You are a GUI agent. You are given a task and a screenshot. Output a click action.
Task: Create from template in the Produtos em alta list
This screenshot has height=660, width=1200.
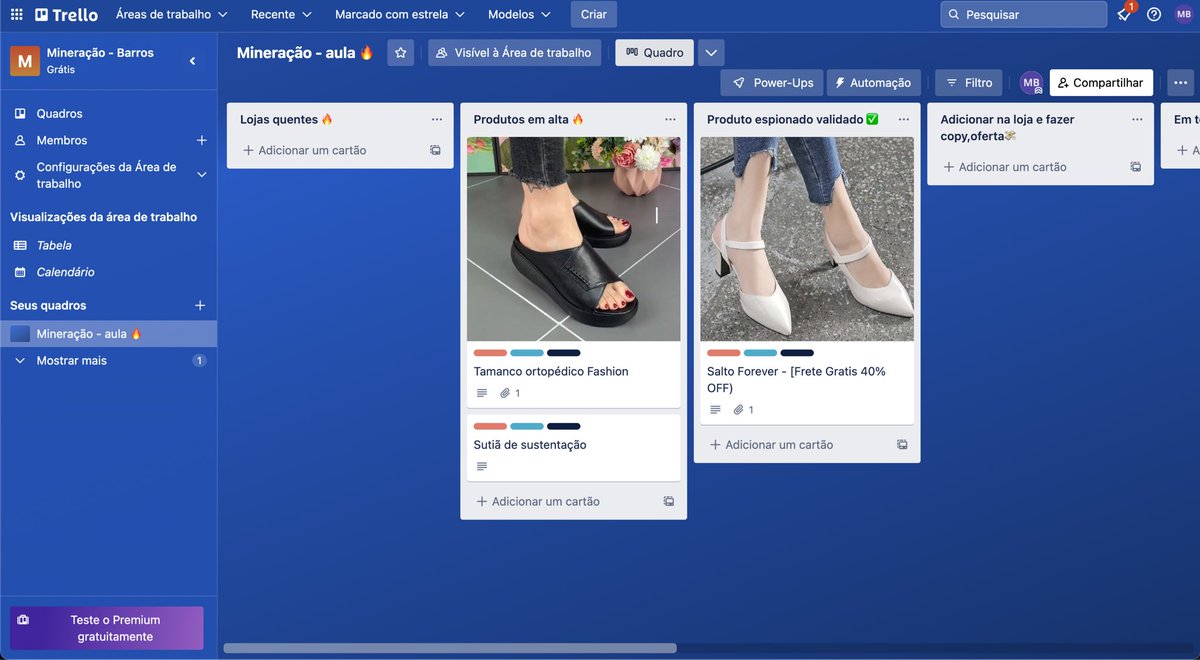pos(669,502)
